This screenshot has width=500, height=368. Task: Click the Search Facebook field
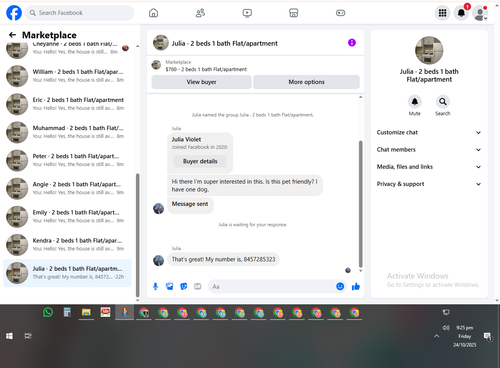coord(80,13)
